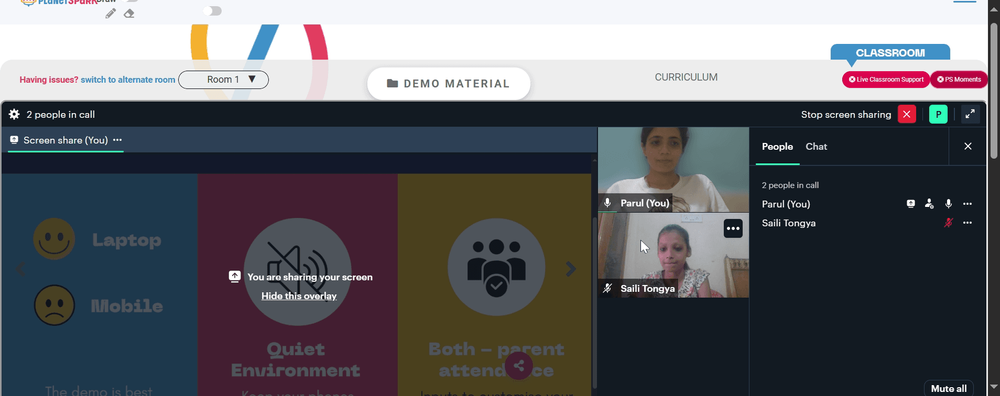Click Hide this overlay link

[x=299, y=296]
